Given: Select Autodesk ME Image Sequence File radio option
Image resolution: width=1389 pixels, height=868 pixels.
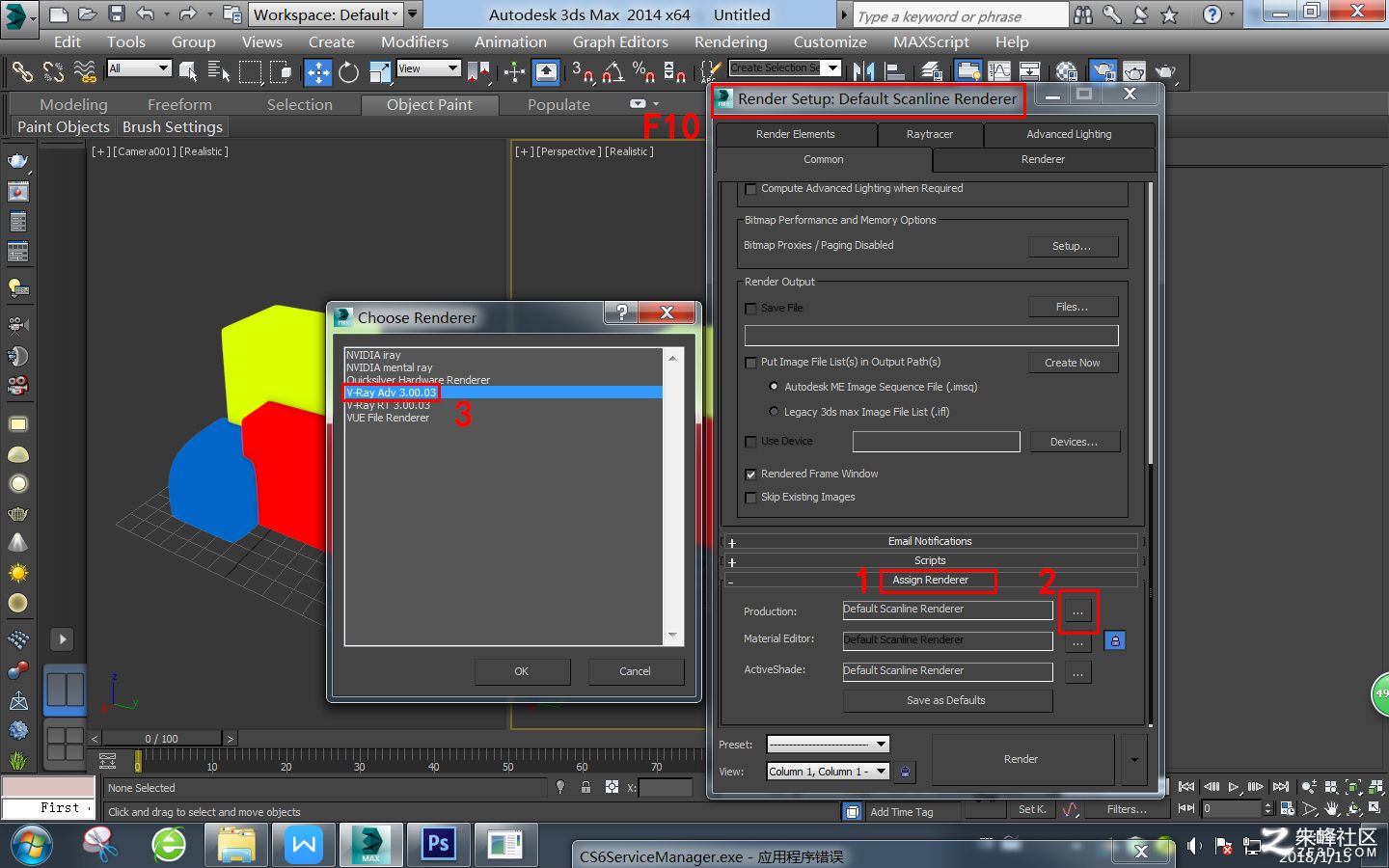Looking at the screenshot, I should pos(774,387).
